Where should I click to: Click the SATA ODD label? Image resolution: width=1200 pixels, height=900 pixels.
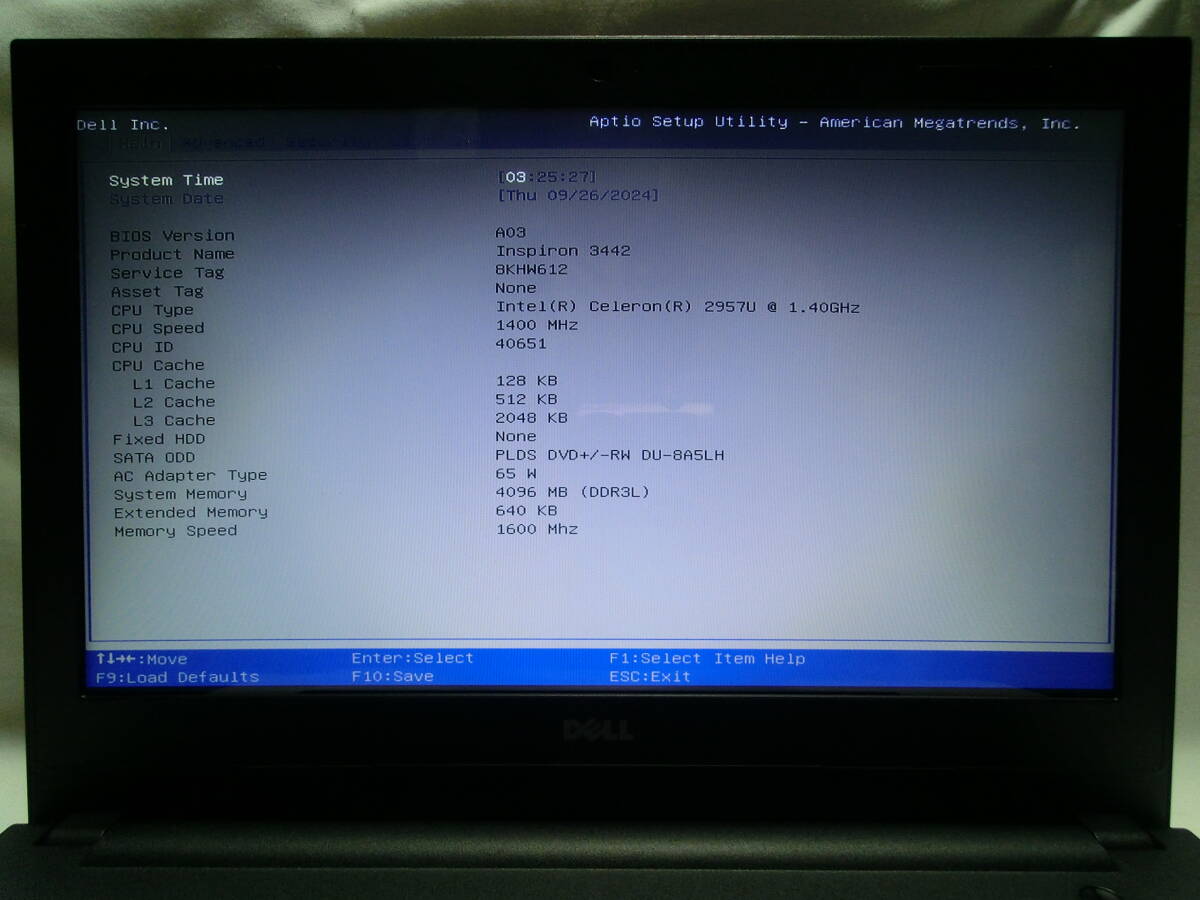[154, 458]
